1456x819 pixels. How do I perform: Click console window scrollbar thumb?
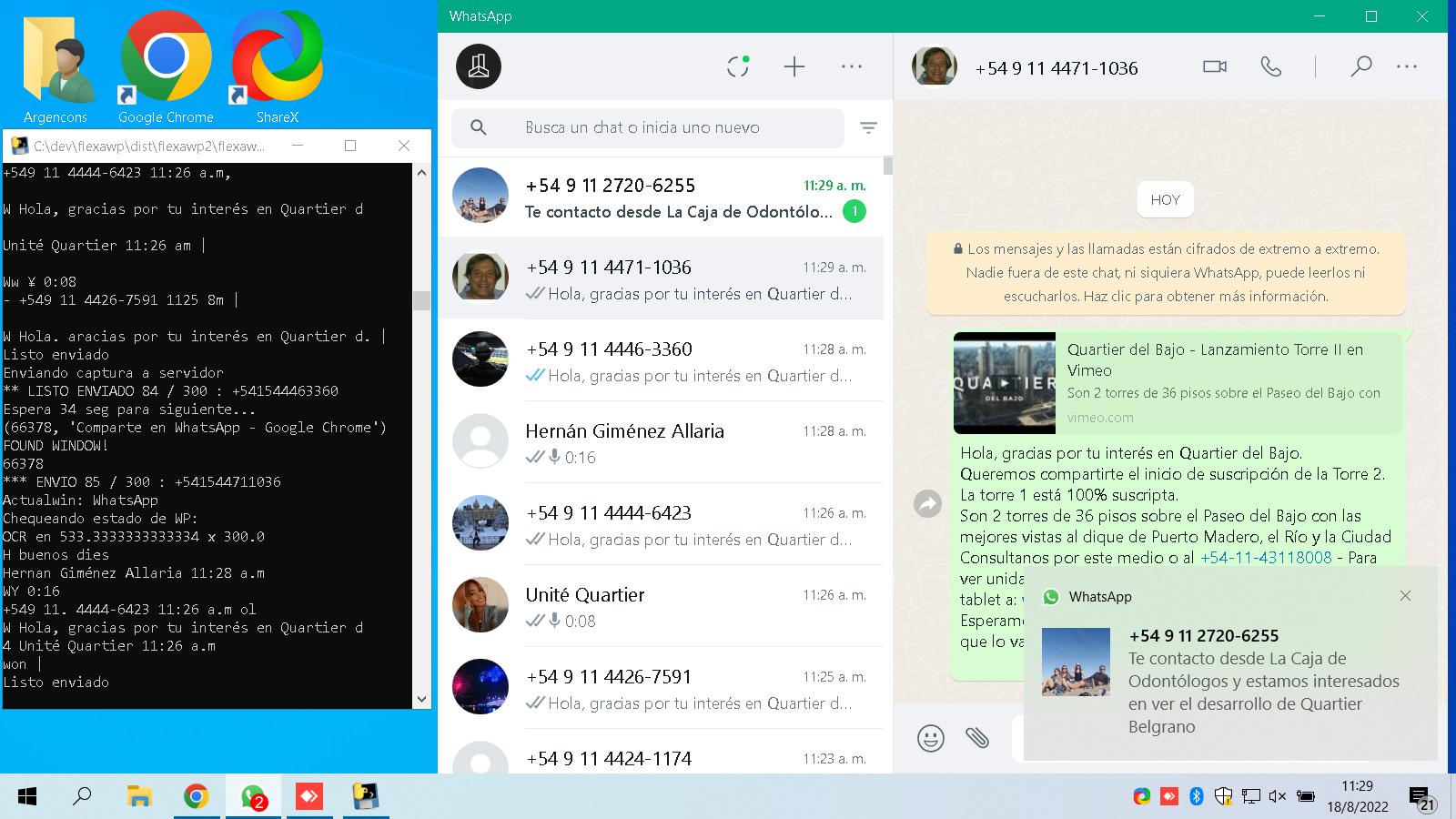(x=421, y=300)
